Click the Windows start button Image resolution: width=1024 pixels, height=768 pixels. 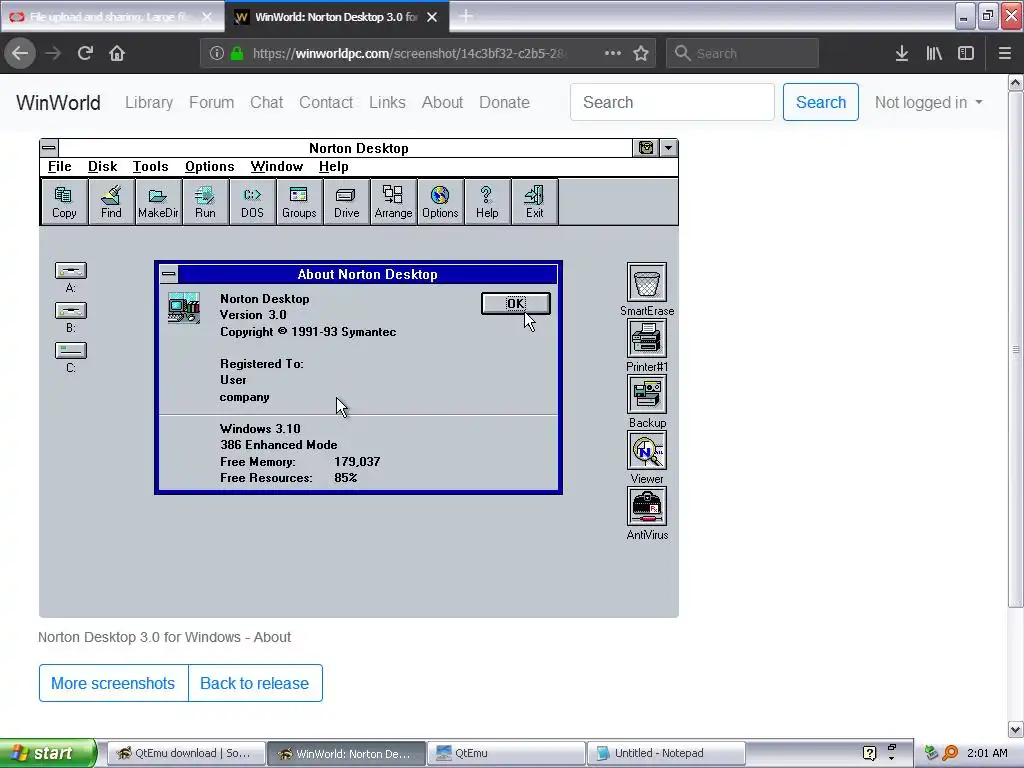click(x=48, y=753)
